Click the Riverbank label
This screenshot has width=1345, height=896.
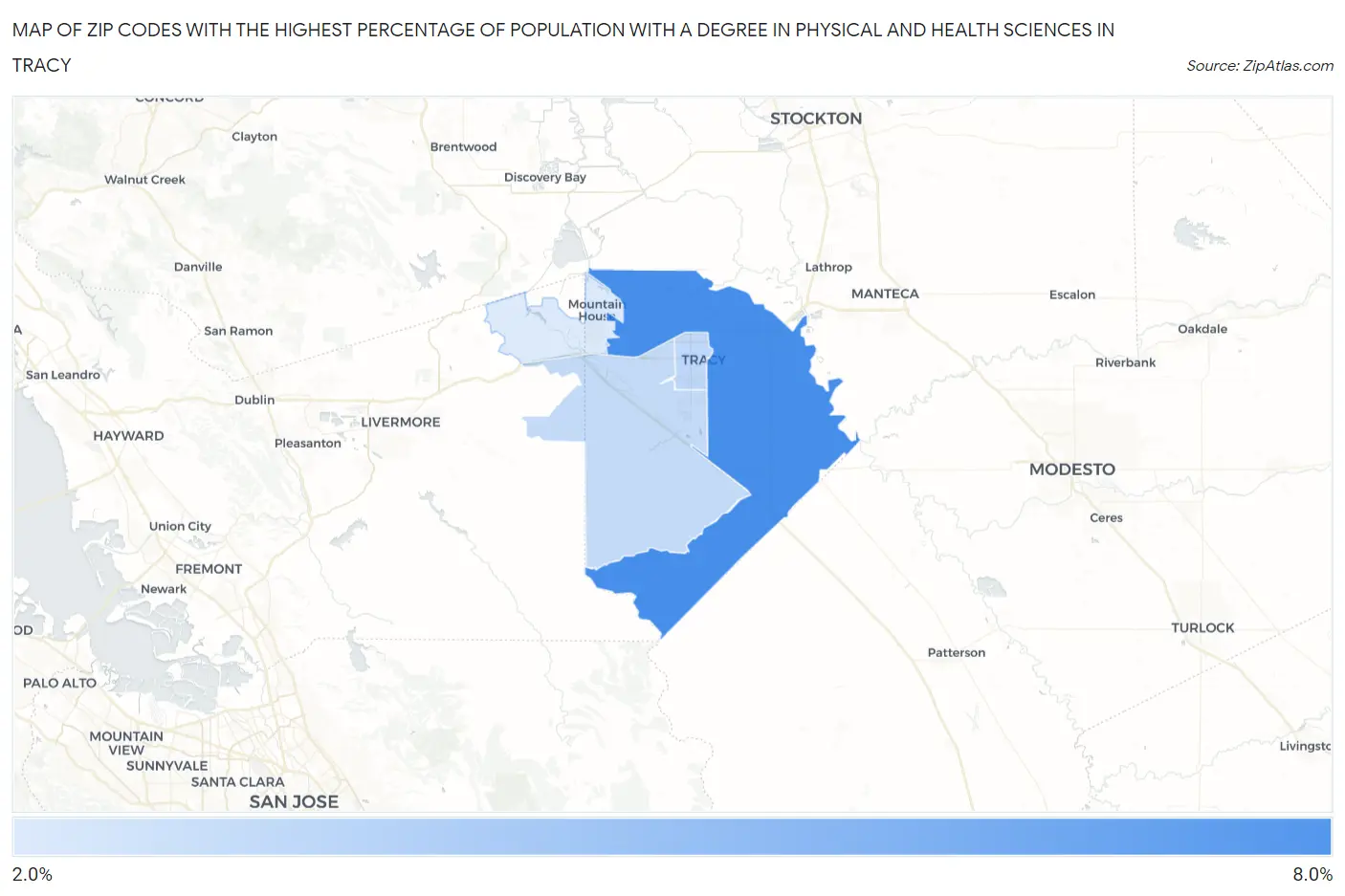pos(1126,362)
